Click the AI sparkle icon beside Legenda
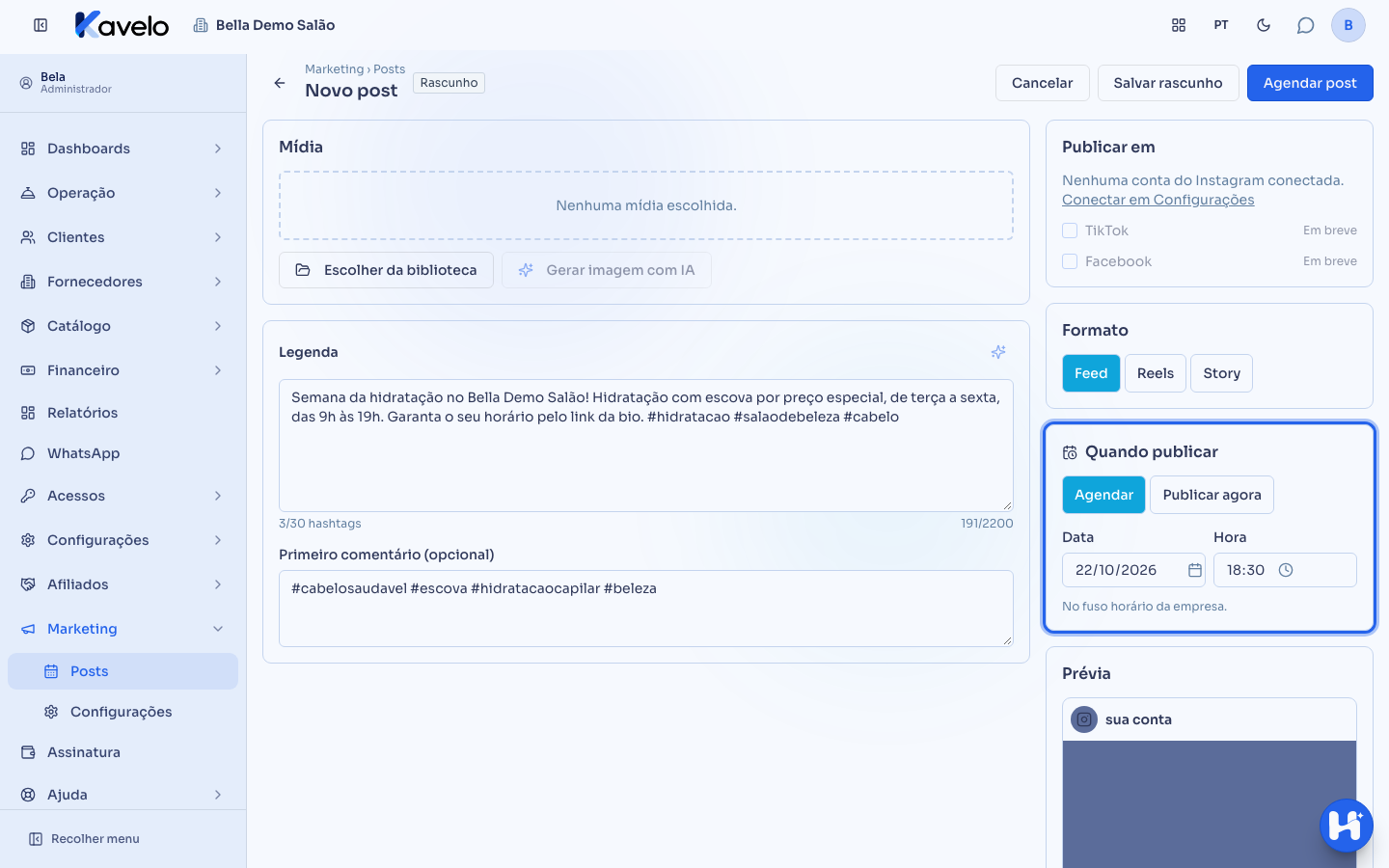This screenshot has width=1389, height=868. (998, 352)
